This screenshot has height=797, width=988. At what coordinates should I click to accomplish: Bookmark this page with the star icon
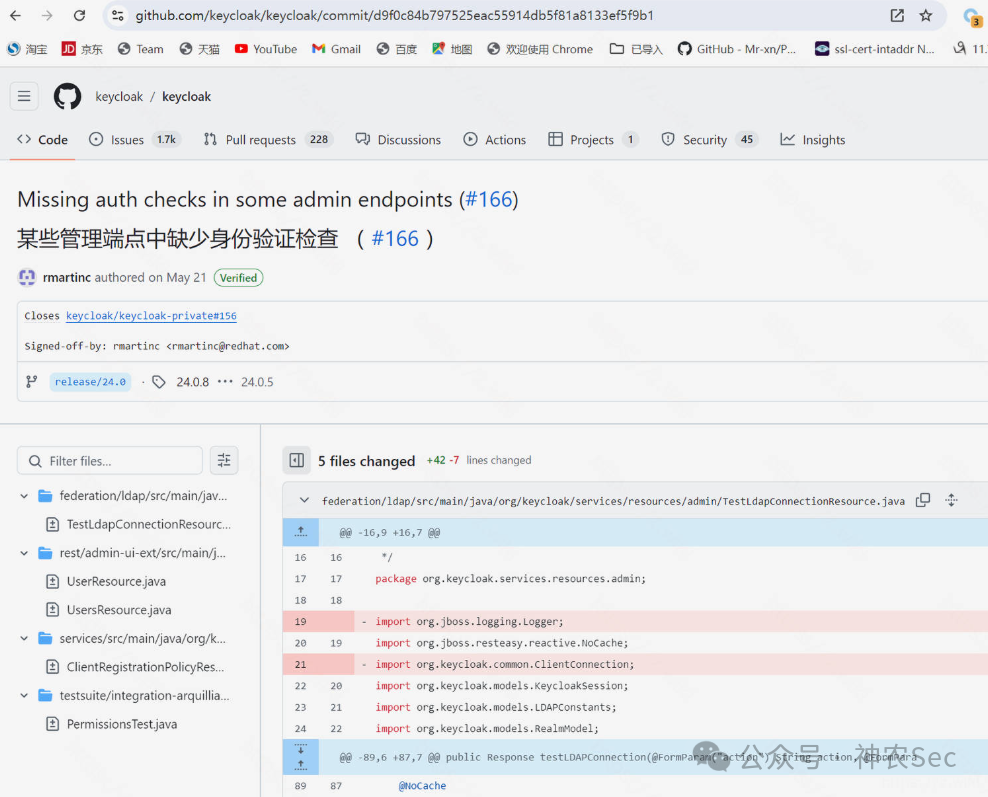[x=925, y=15]
